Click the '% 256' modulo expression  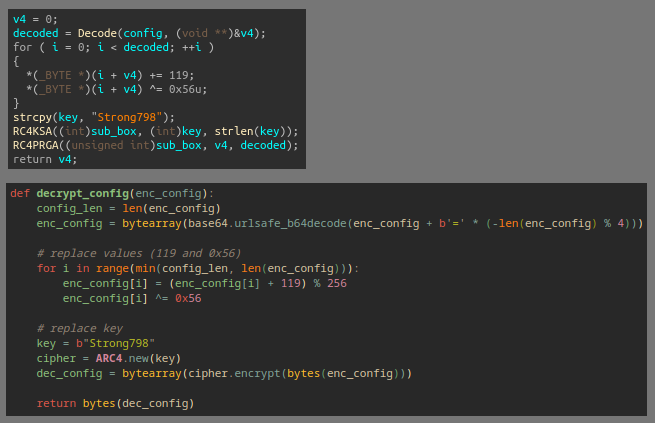[x=330, y=284]
